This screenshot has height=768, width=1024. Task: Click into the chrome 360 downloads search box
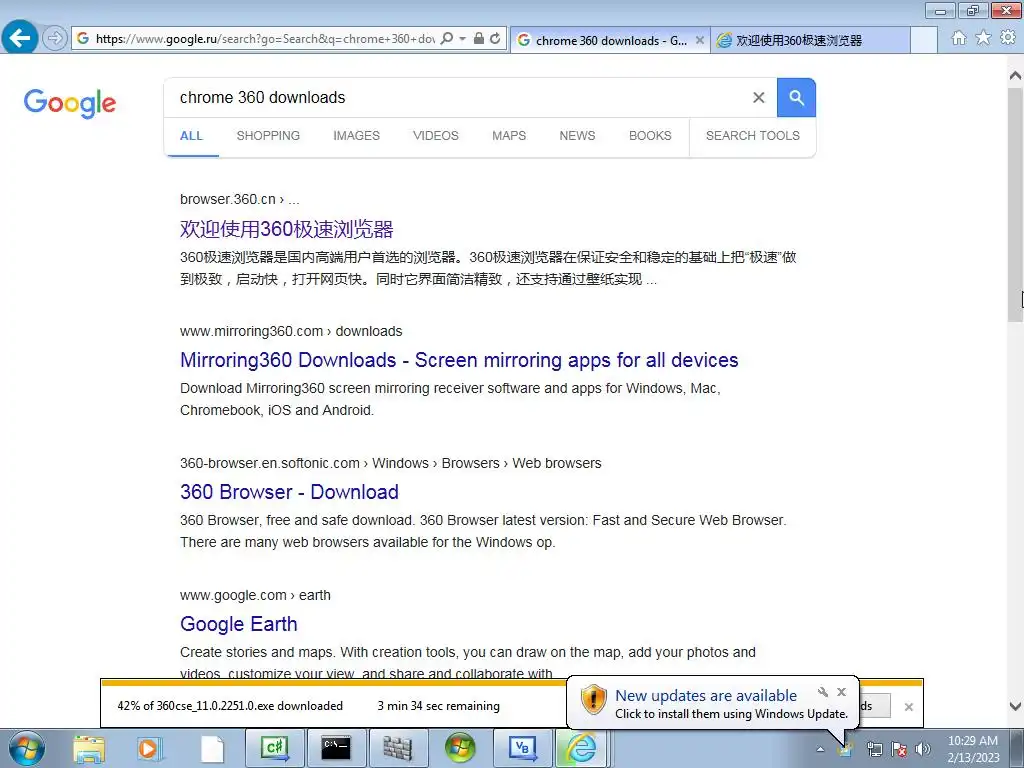pos(457,97)
